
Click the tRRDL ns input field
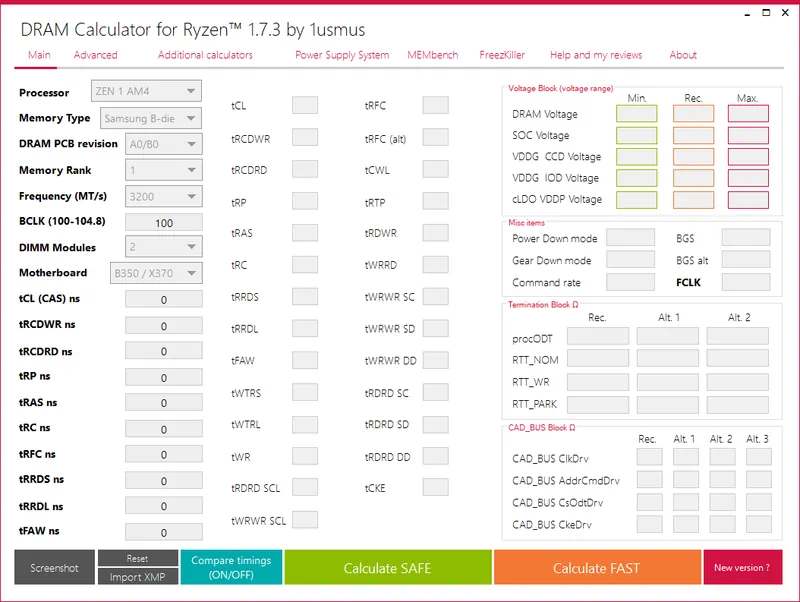click(x=164, y=506)
